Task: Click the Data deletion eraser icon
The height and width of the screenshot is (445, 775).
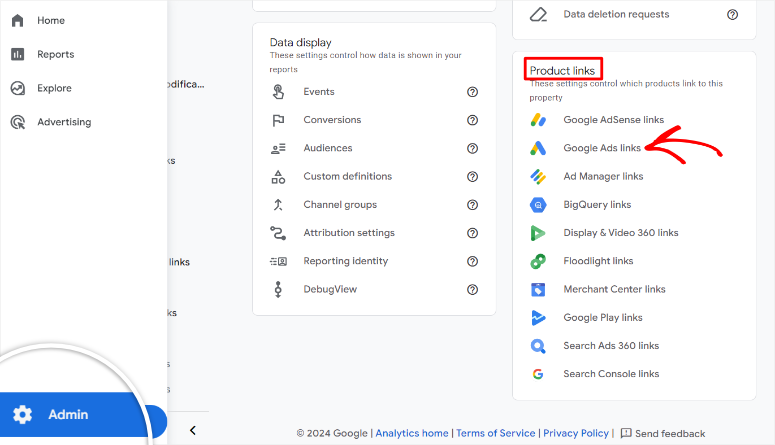Action: coord(538,15)
